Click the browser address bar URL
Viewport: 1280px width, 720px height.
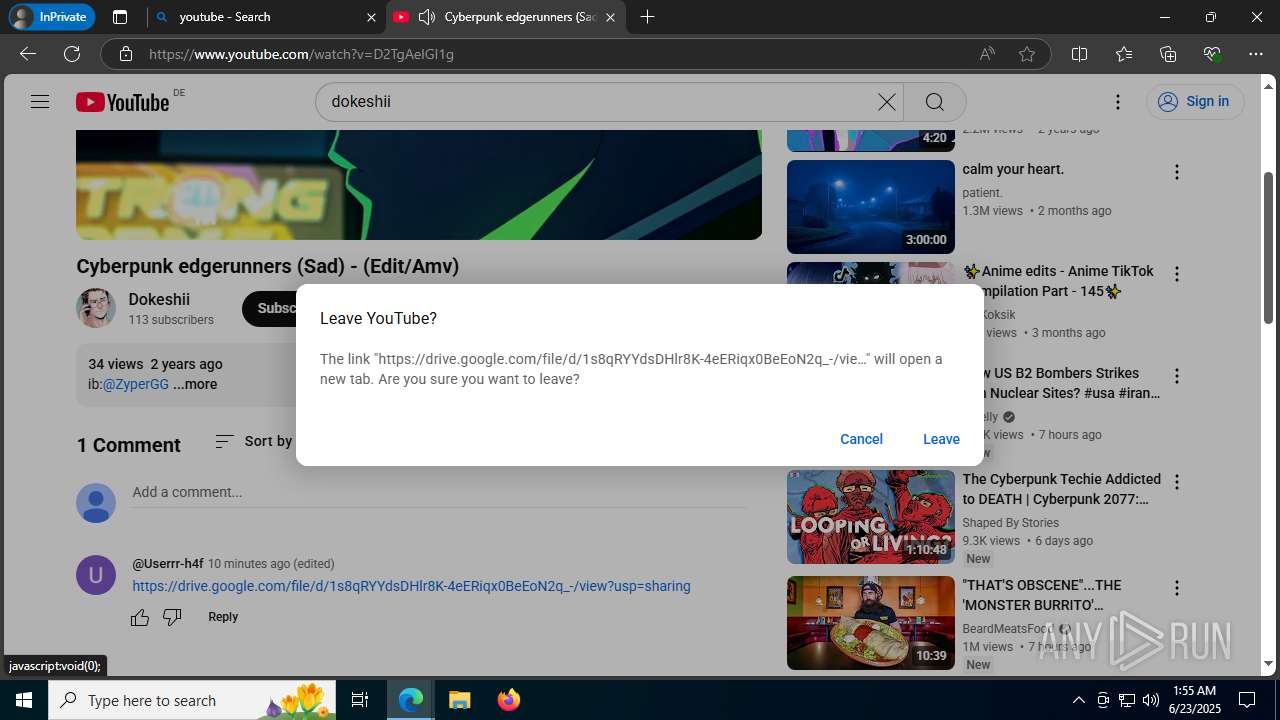302,54
